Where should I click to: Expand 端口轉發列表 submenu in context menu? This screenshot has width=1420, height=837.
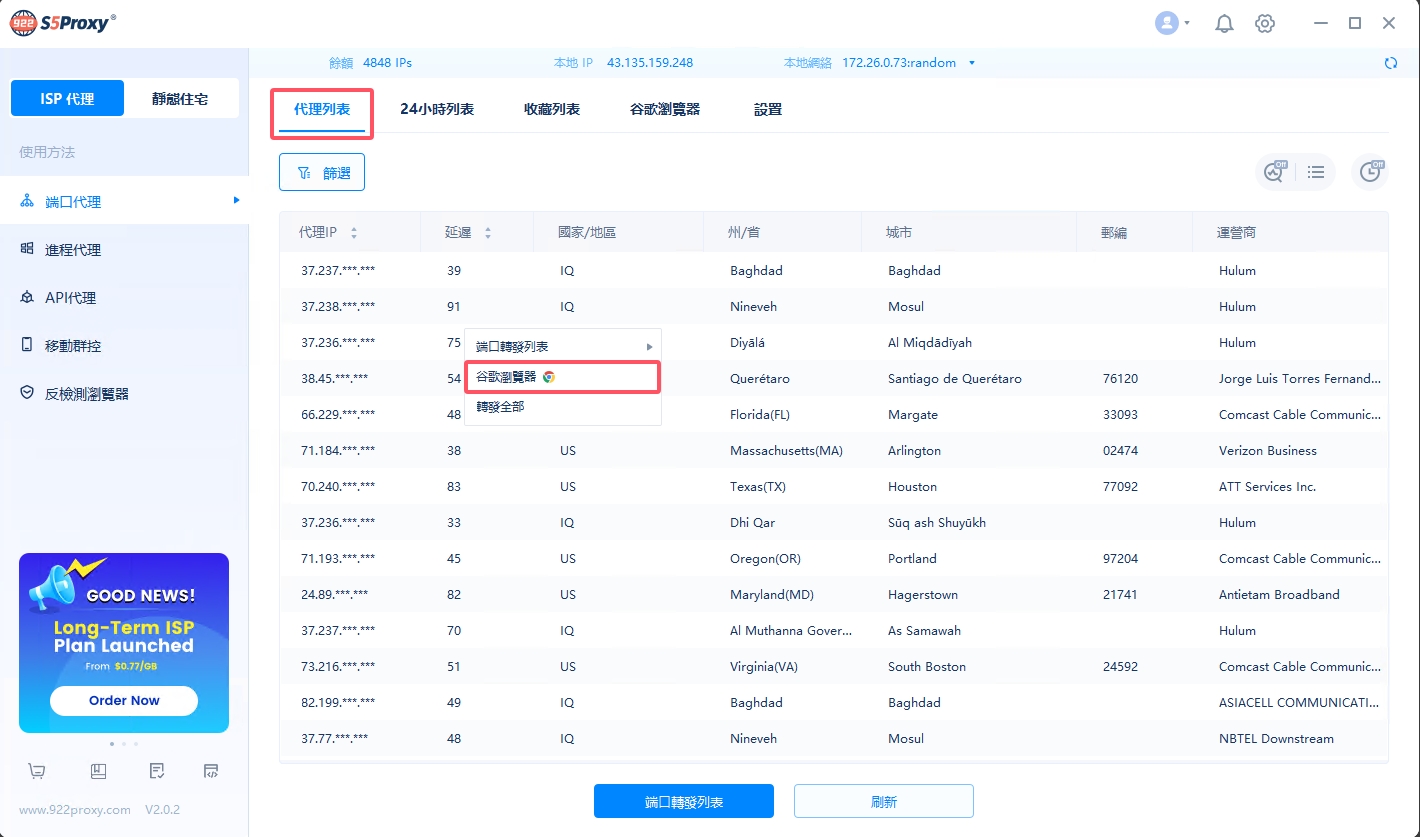pyautogui.click(x=562, y=347)
